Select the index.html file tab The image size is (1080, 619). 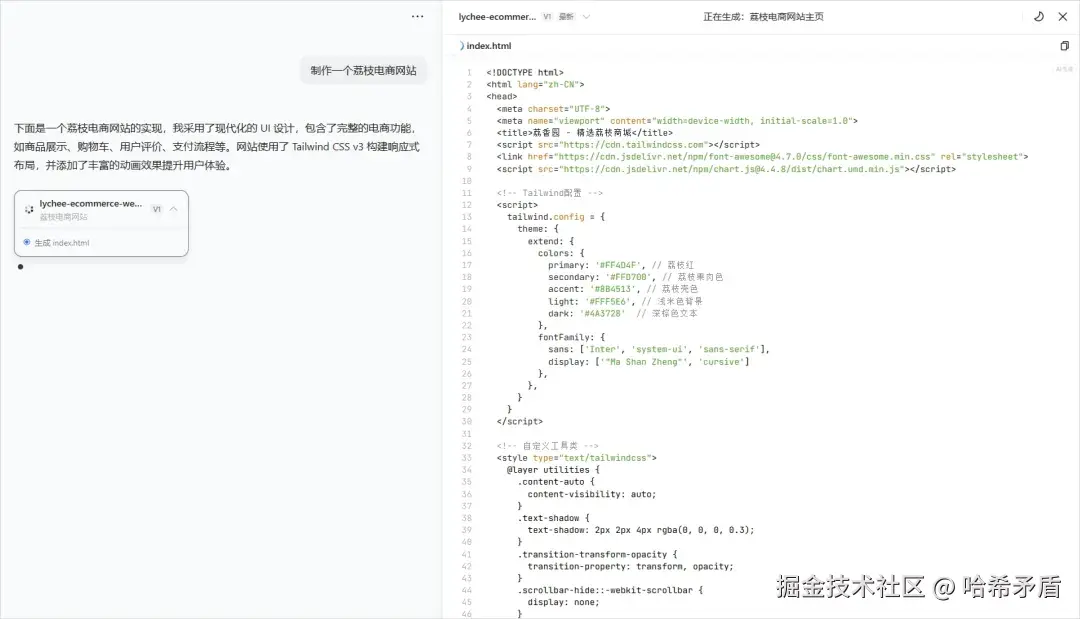488,45
